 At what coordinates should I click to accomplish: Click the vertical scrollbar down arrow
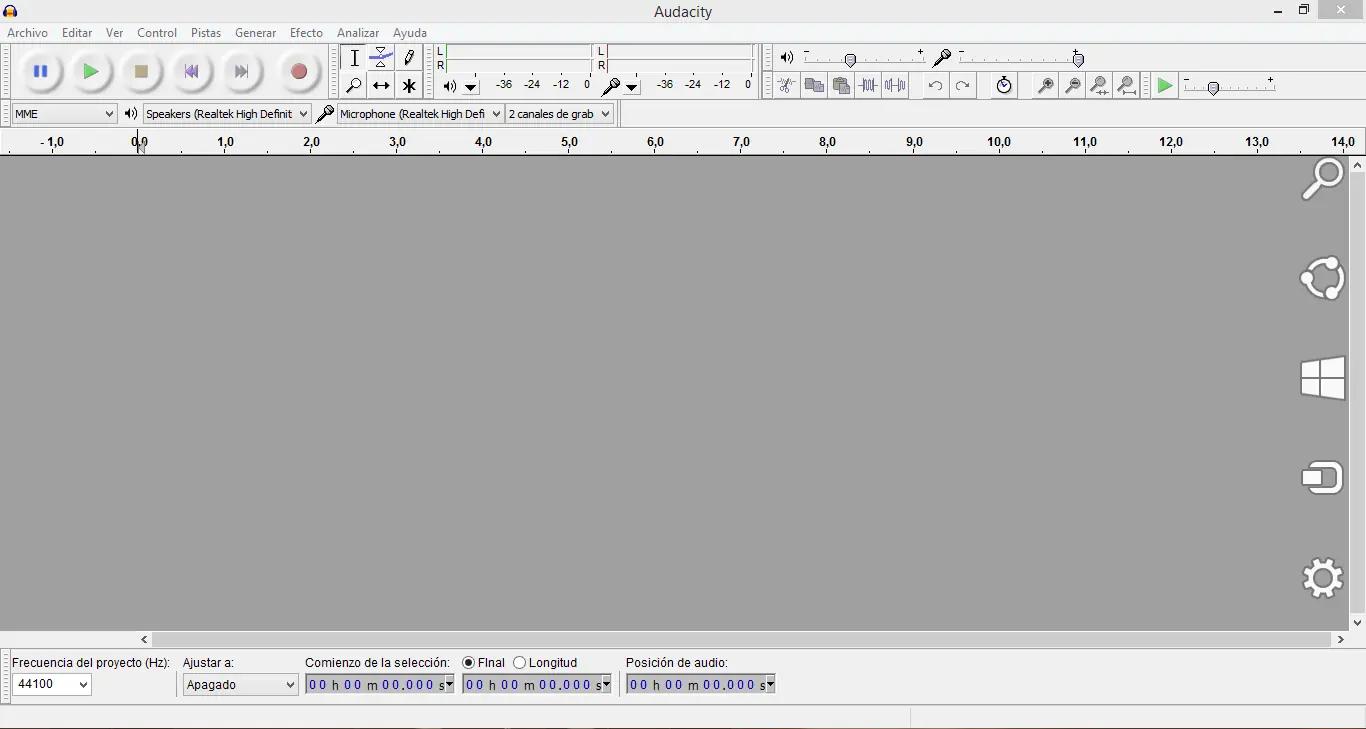[1357, 622]
